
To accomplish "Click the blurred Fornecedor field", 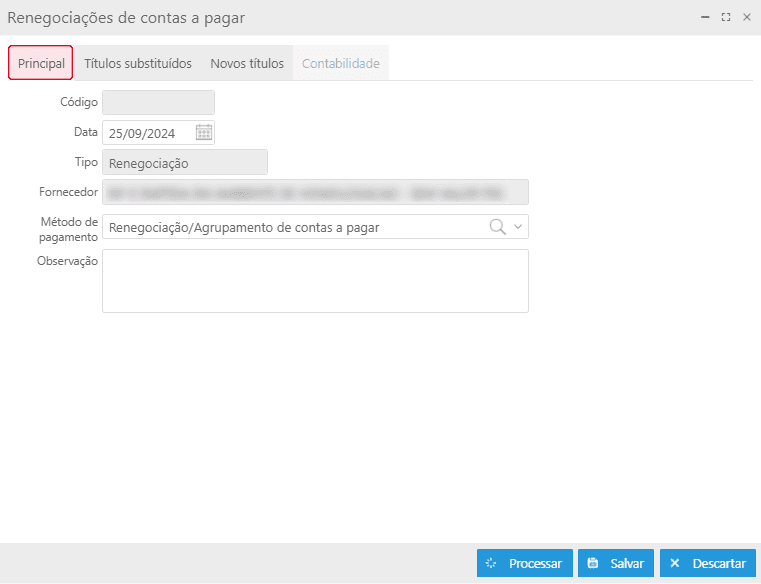I will [x=315, y=192].
